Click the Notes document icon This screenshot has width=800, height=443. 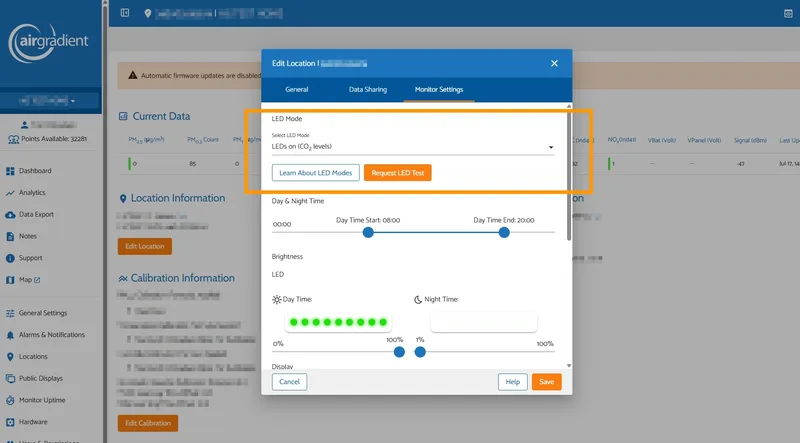10,236
